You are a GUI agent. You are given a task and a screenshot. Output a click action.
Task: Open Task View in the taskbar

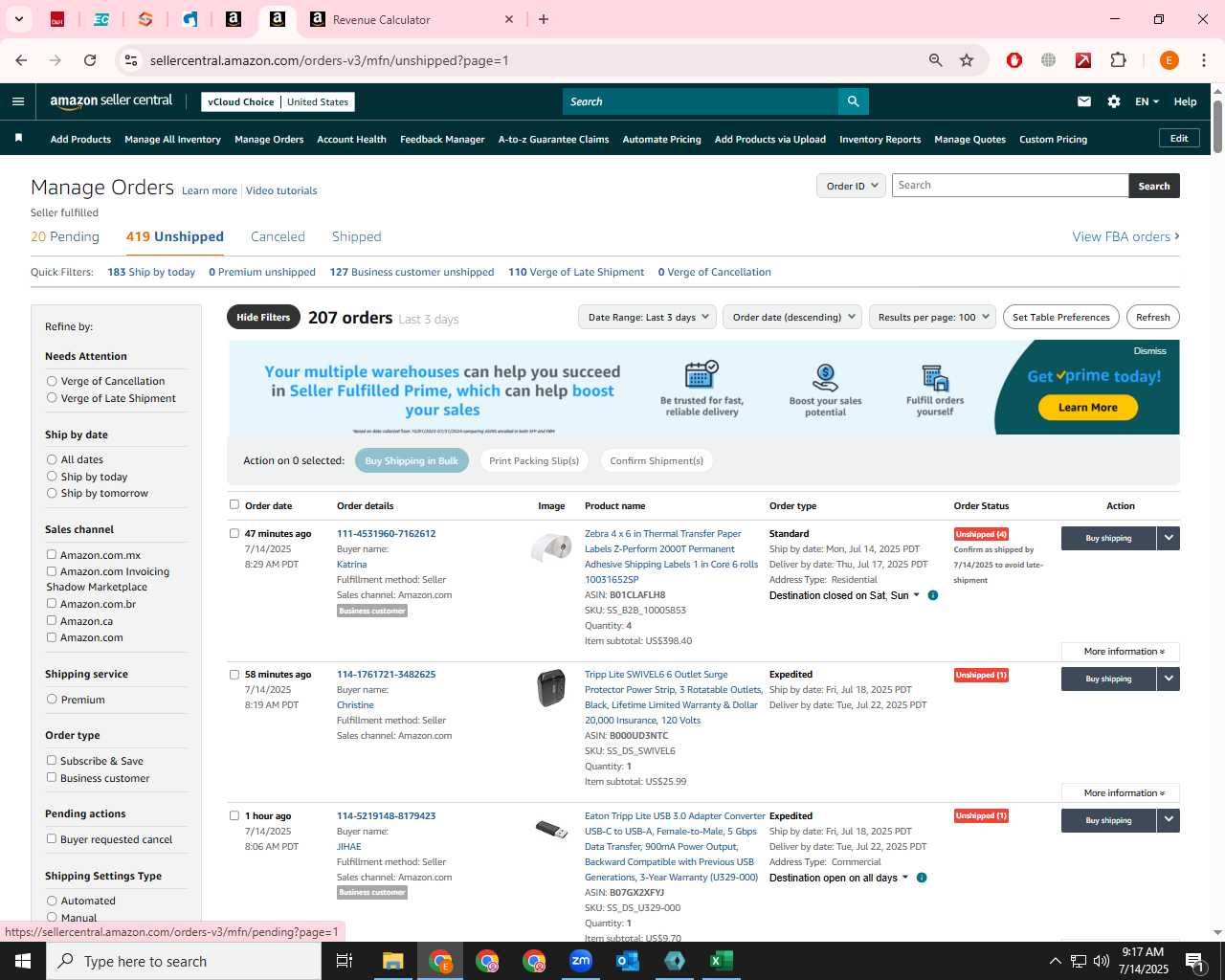[345, 961]
